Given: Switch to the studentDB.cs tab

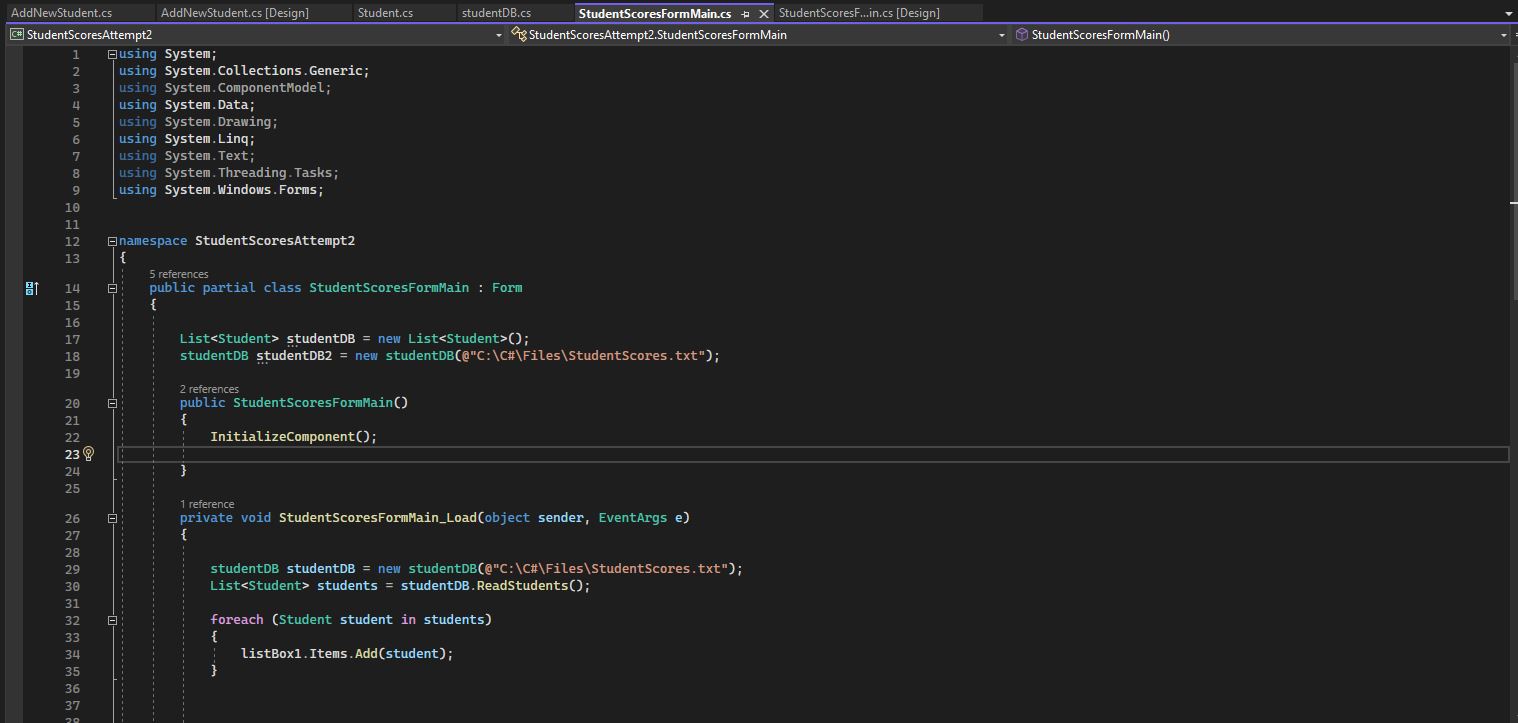Looking at the screenshot, I should 496,13.
